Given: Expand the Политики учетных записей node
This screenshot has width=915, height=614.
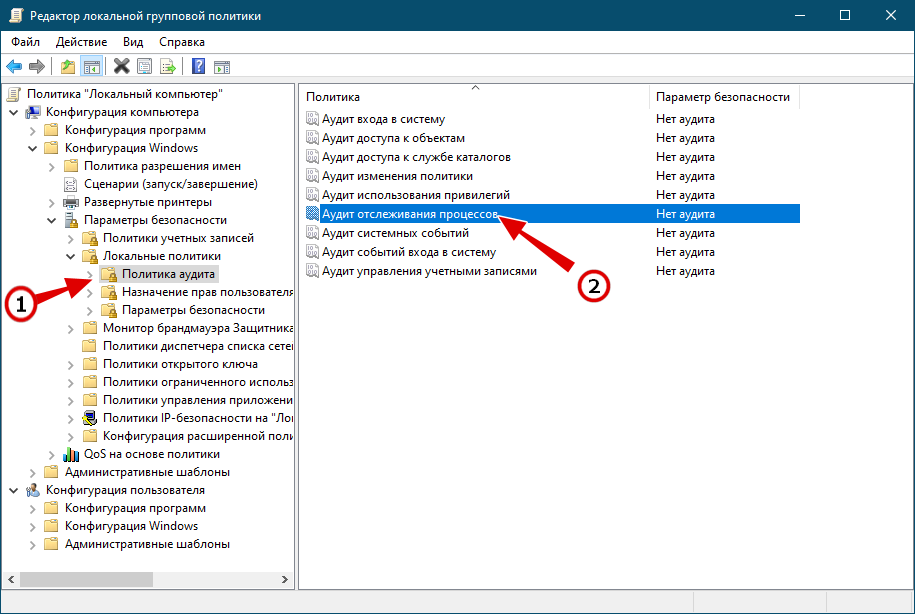Looking at the screenshot, I should 71,239.
